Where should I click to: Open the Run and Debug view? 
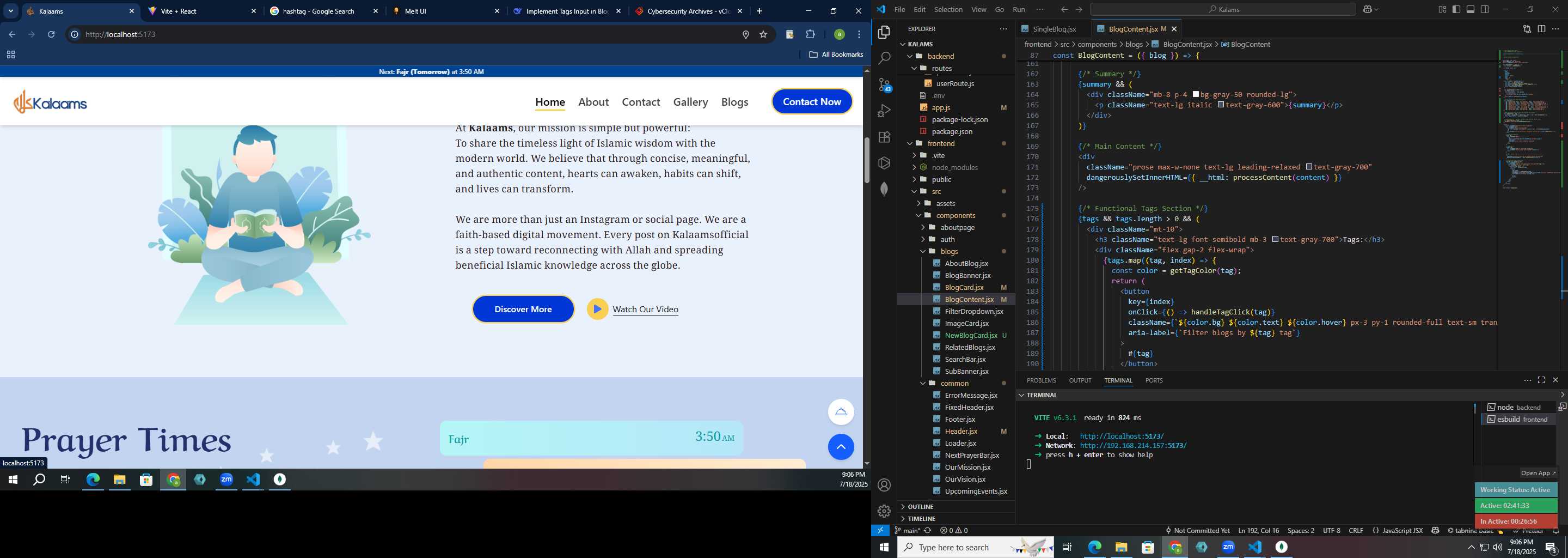884,111
